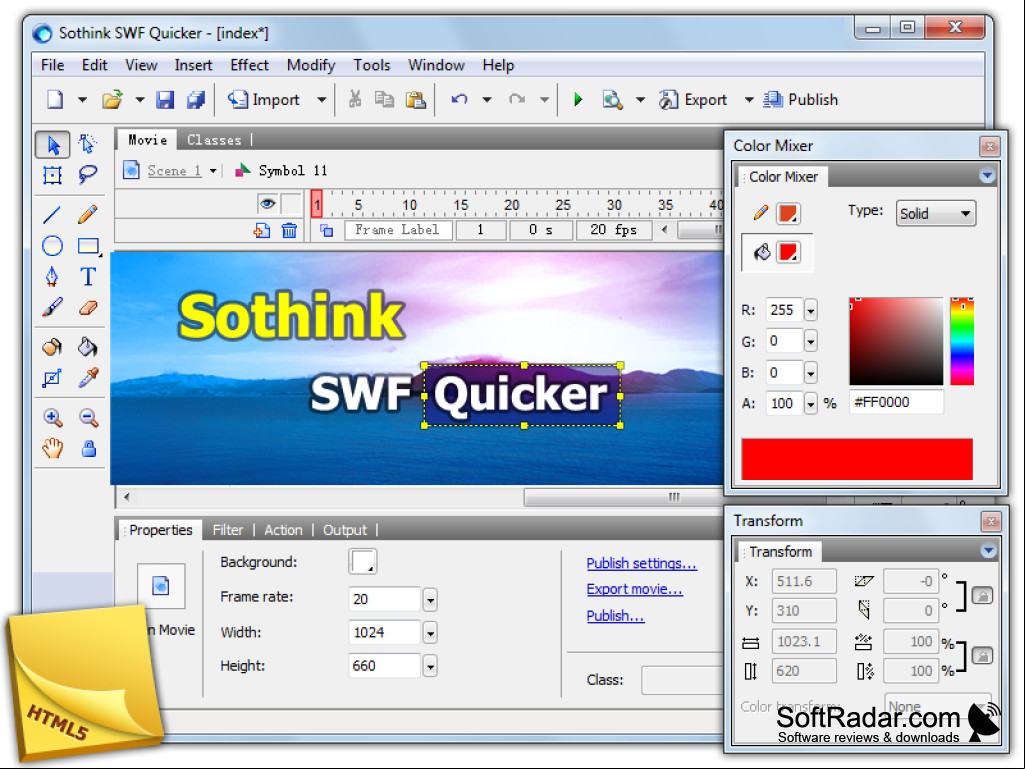Expand the Transform panel options menu
The image size is (1025, 769).
988,551
